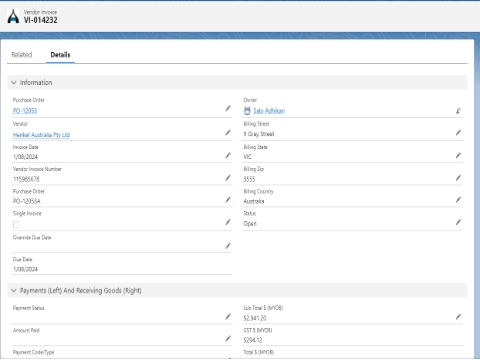Edit the Single Invoice field pencil
Viewport: 480px width, 360px height.
pyautogui.click(x=228, y=222)
